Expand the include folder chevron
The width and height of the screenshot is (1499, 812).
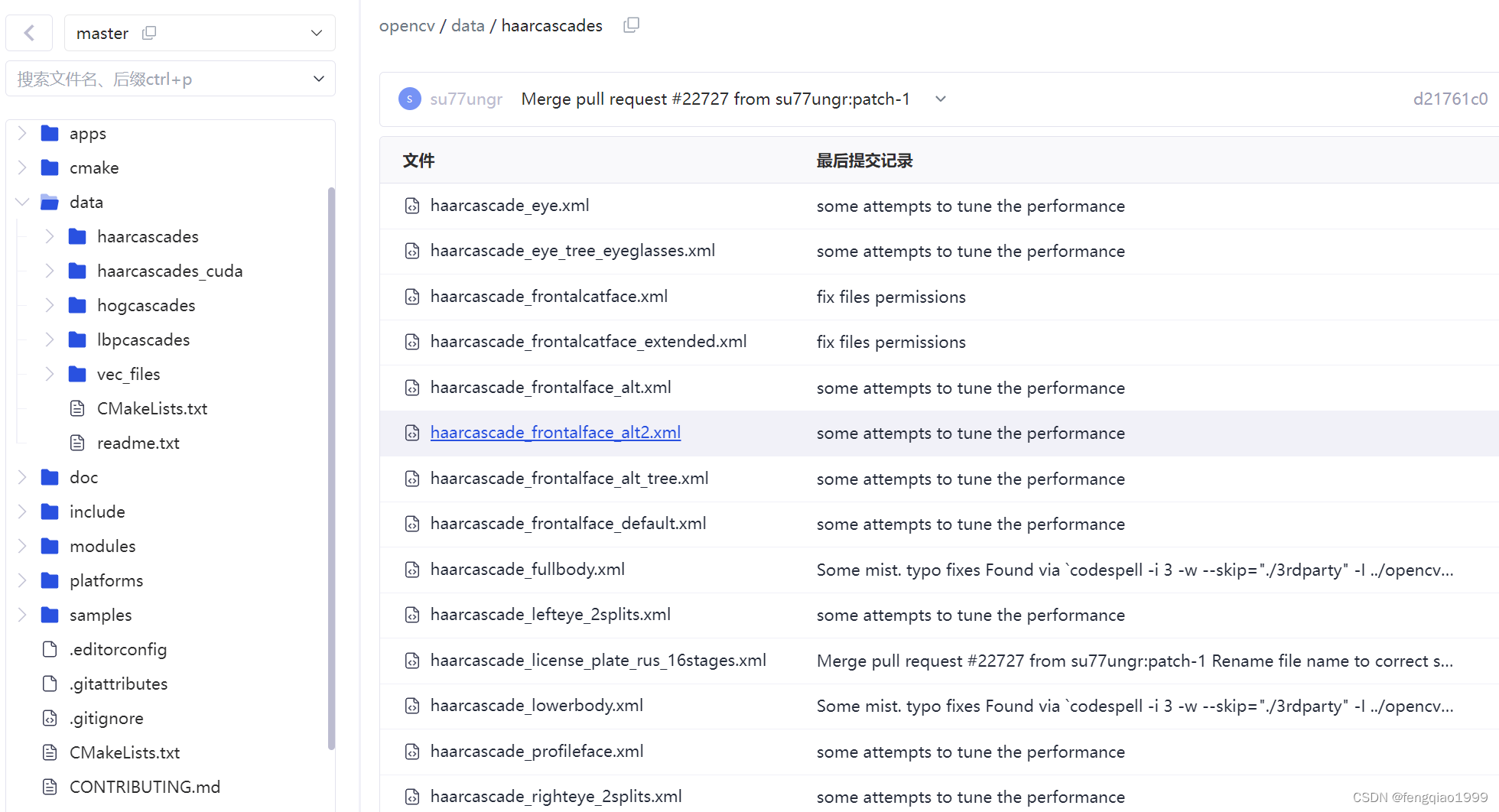(22, 512)
